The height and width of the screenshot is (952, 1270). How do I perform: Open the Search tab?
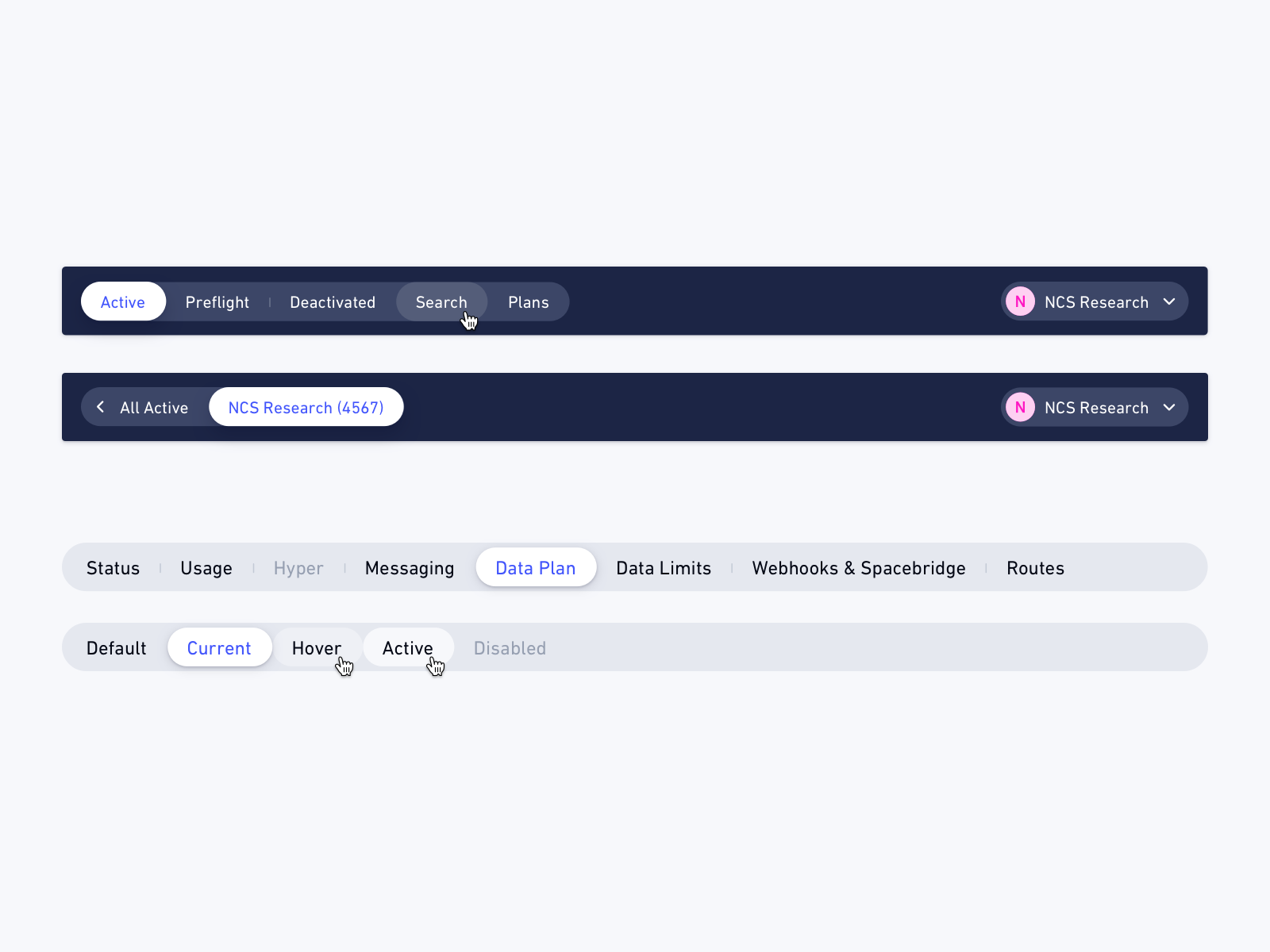coord(441,302)
